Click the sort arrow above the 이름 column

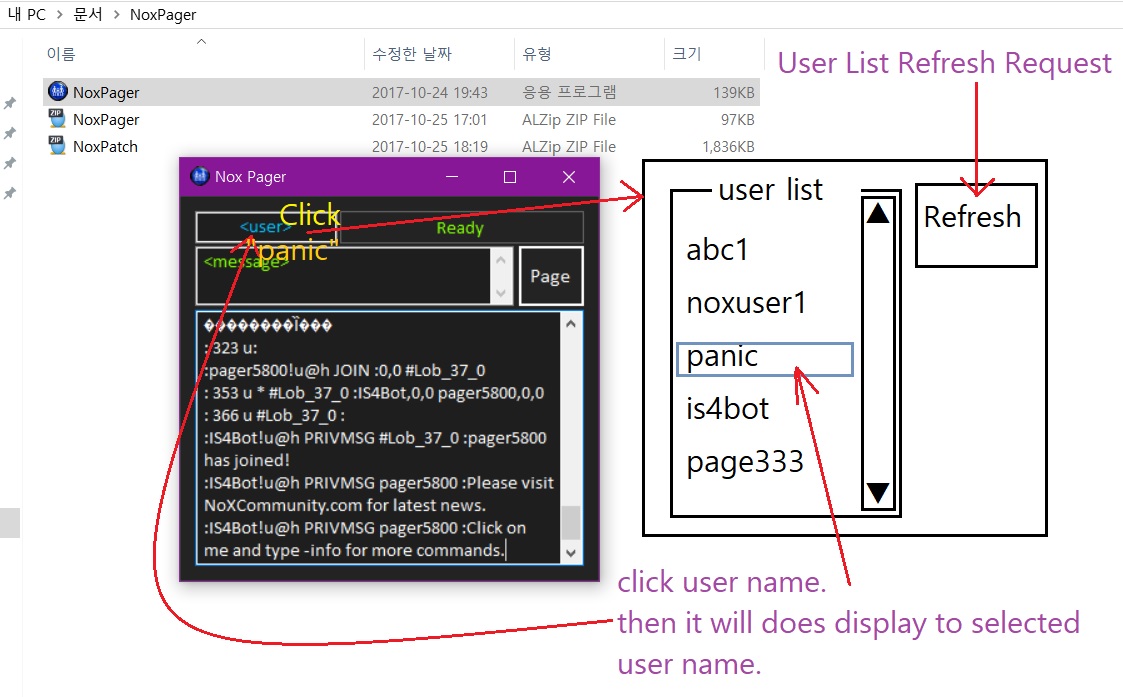pyautogui.click(x=201, y=42)
